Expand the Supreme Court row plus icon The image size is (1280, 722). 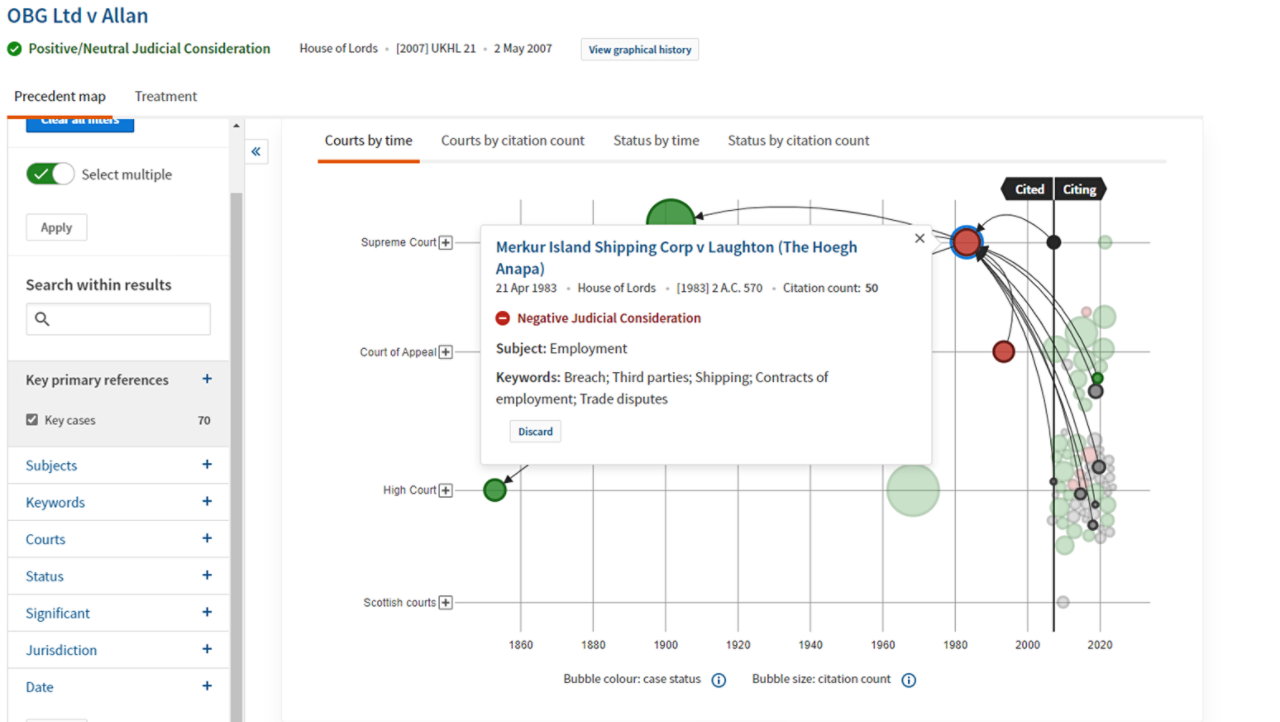(446, 243)
